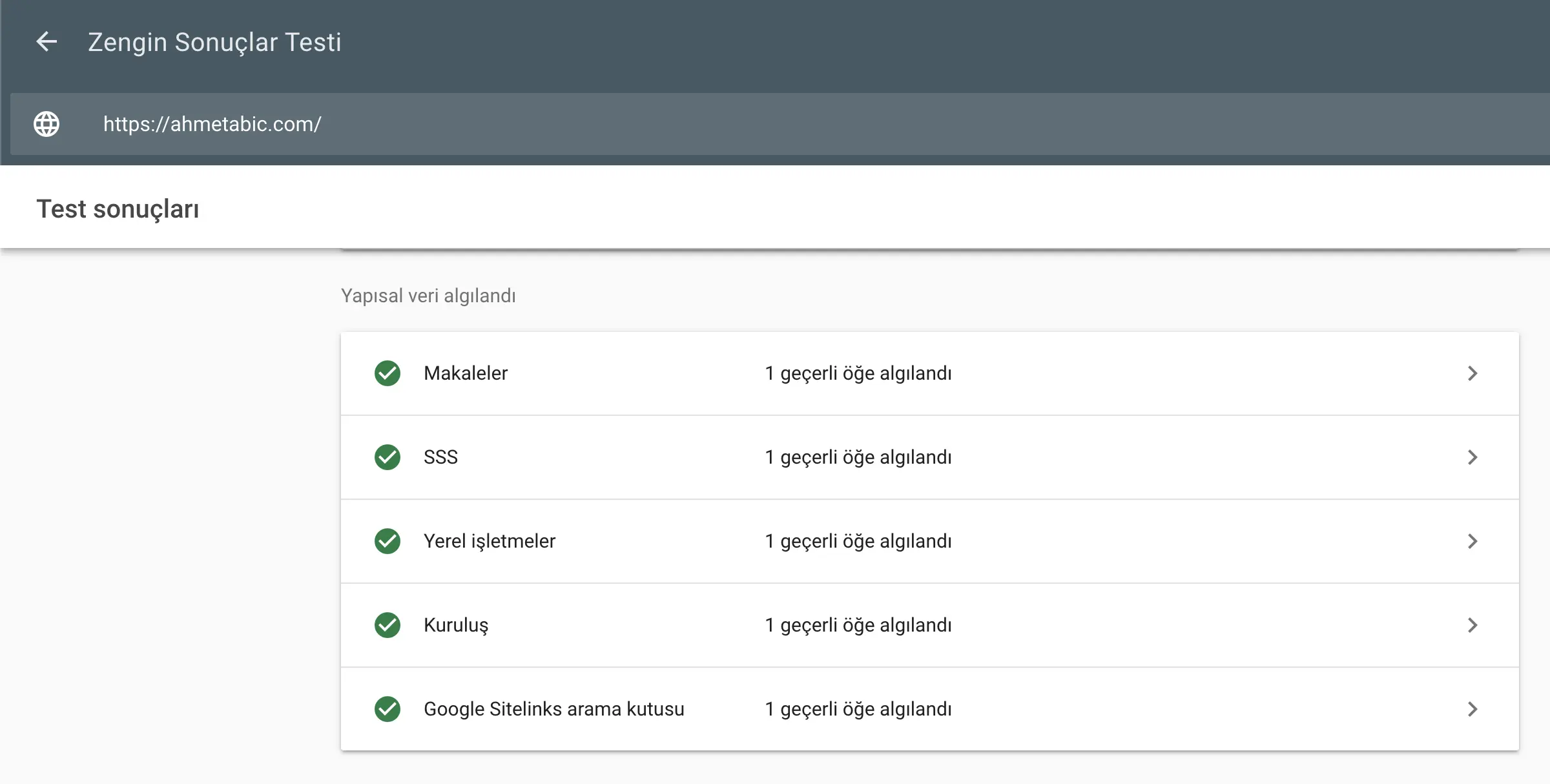Image resolution: width=1550 pixels, height=784 pixels.
Task: Click the green checkmark next to Google Sitelinks
Action: [x=387, y=709]
